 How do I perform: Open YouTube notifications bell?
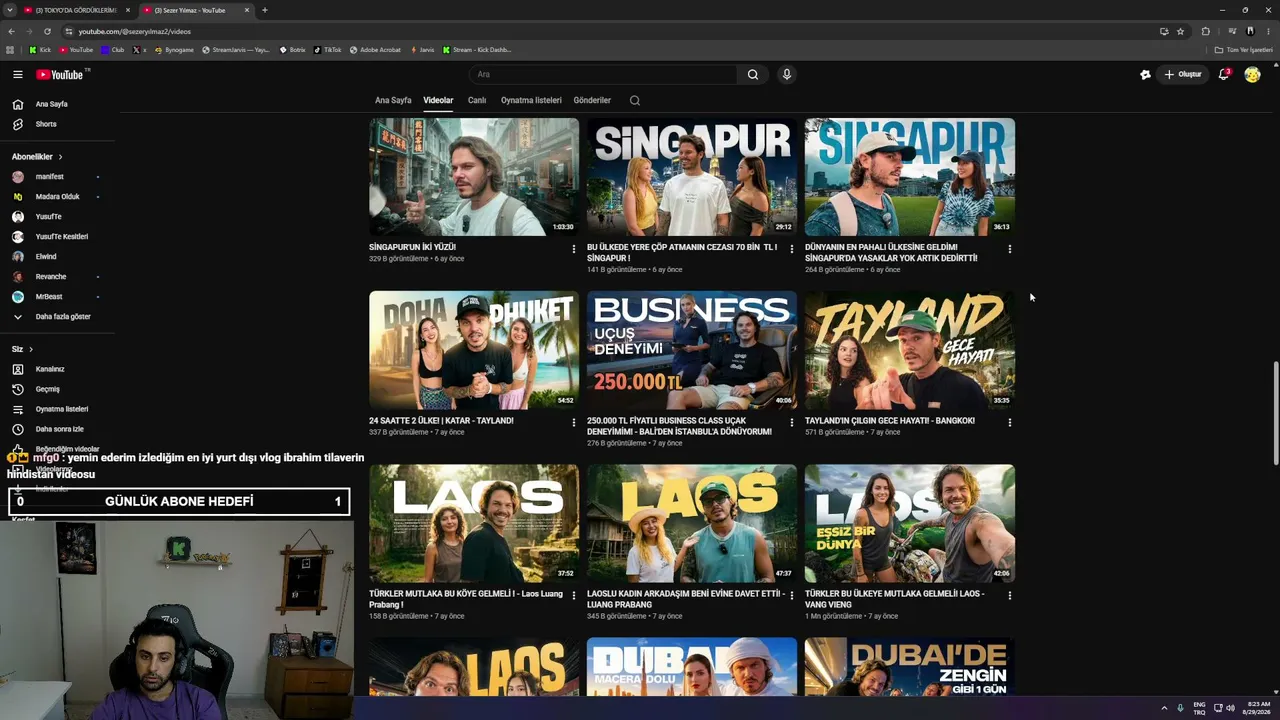click(1224, 74)
